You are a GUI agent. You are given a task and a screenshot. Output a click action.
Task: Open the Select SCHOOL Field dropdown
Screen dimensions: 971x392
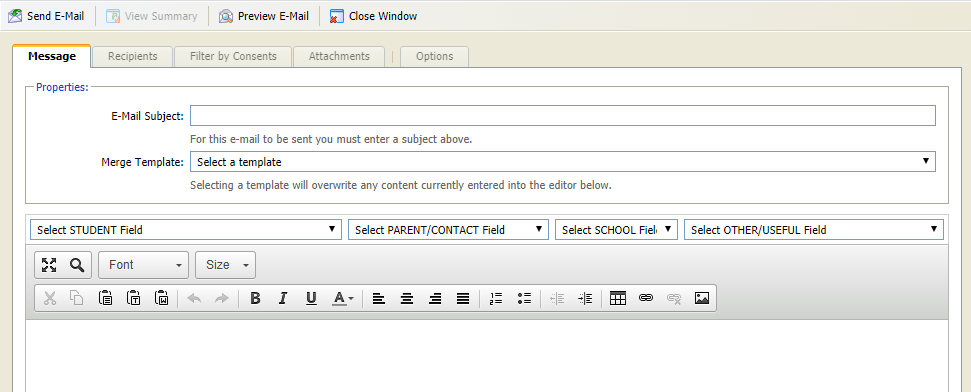pos(616,230)
